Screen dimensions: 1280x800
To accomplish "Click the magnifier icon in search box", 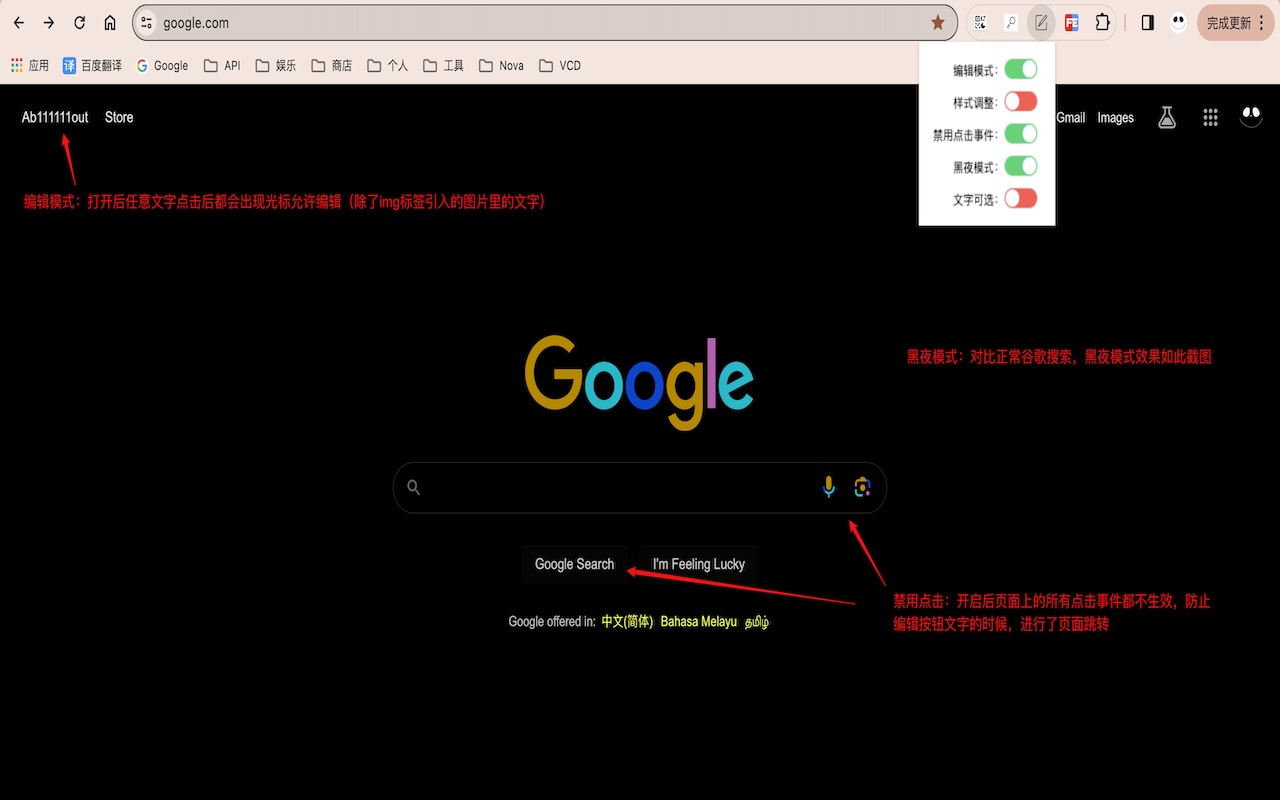I will [414, 487].
